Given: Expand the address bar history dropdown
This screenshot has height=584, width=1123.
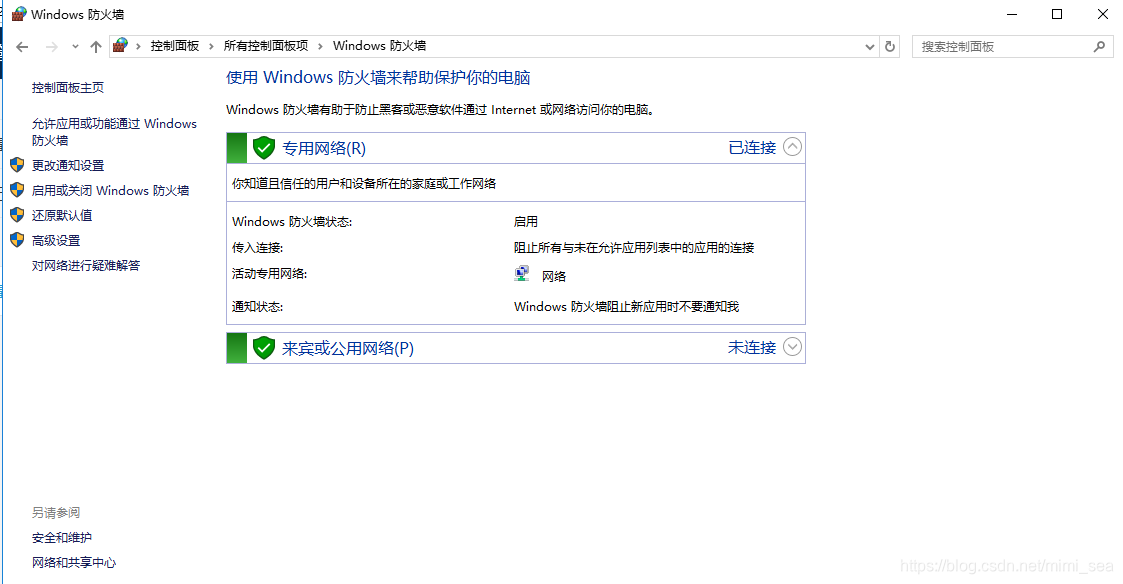Looking at the screenshot, I should point(869,47).
